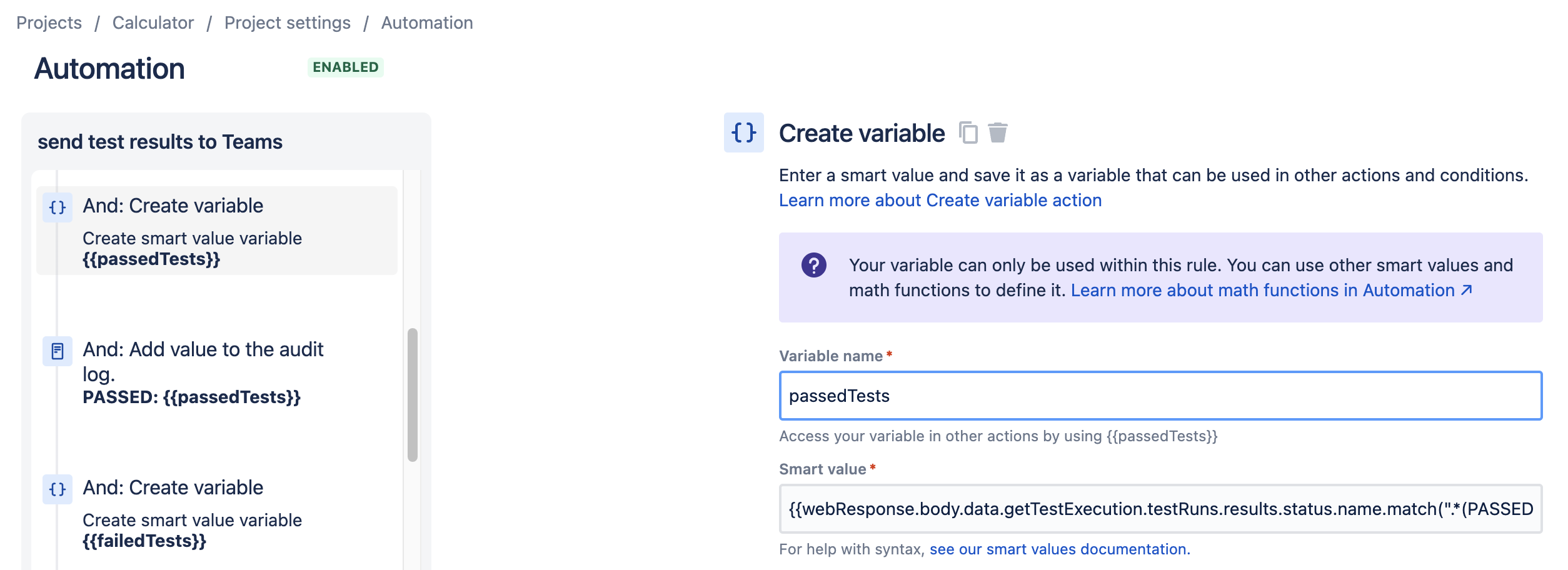This screenshot has width=1568, height=570.
Task: Open Learn more about Create variable action
Action: [940, 200]
